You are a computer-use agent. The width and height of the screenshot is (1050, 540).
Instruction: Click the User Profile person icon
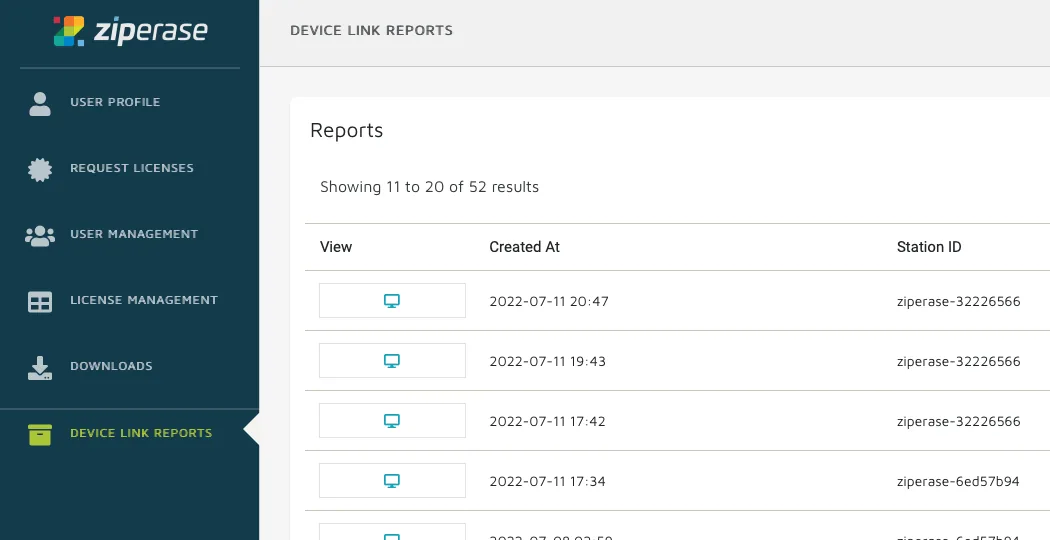(40, 103)
